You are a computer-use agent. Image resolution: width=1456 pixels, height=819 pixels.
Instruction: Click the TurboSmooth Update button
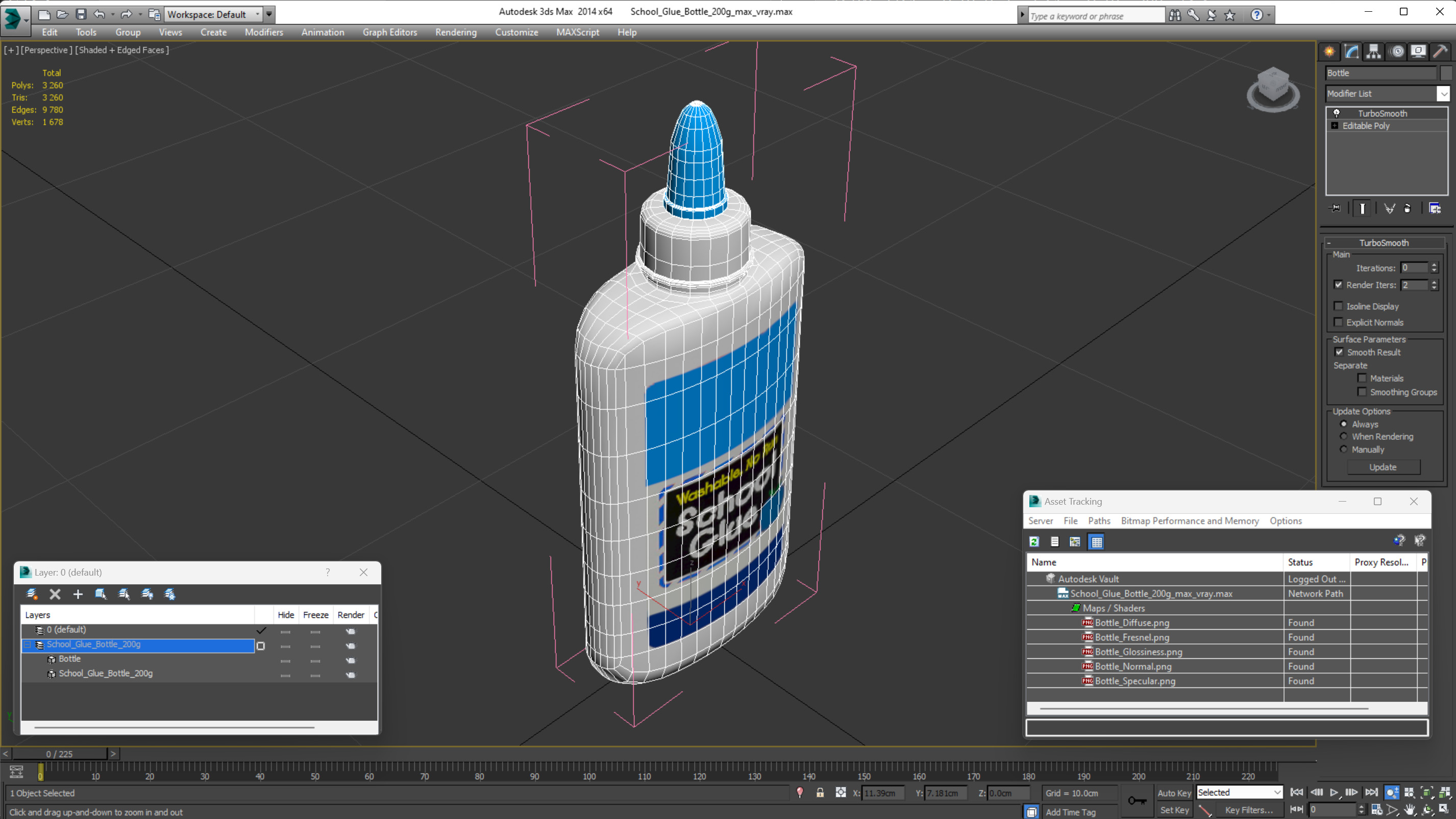tap(1383, 467)
